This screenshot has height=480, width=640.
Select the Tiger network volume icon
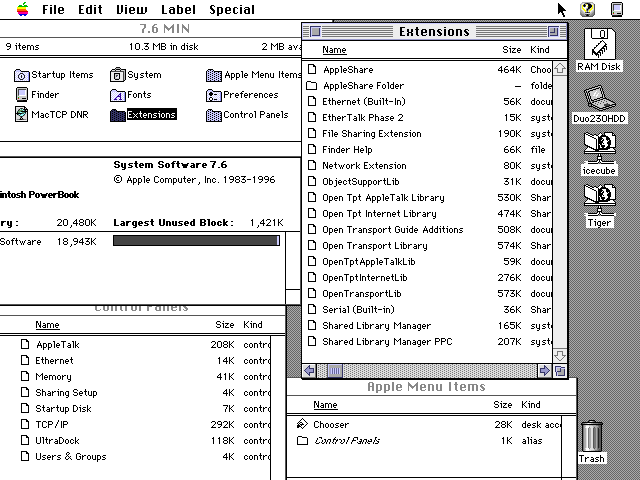pos(599,200)
